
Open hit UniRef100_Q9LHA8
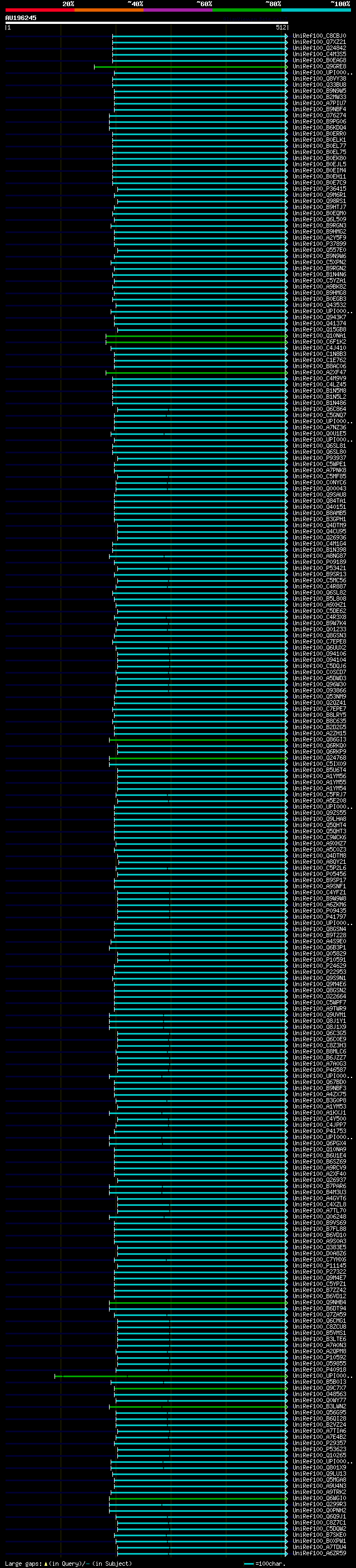[319, 819]
